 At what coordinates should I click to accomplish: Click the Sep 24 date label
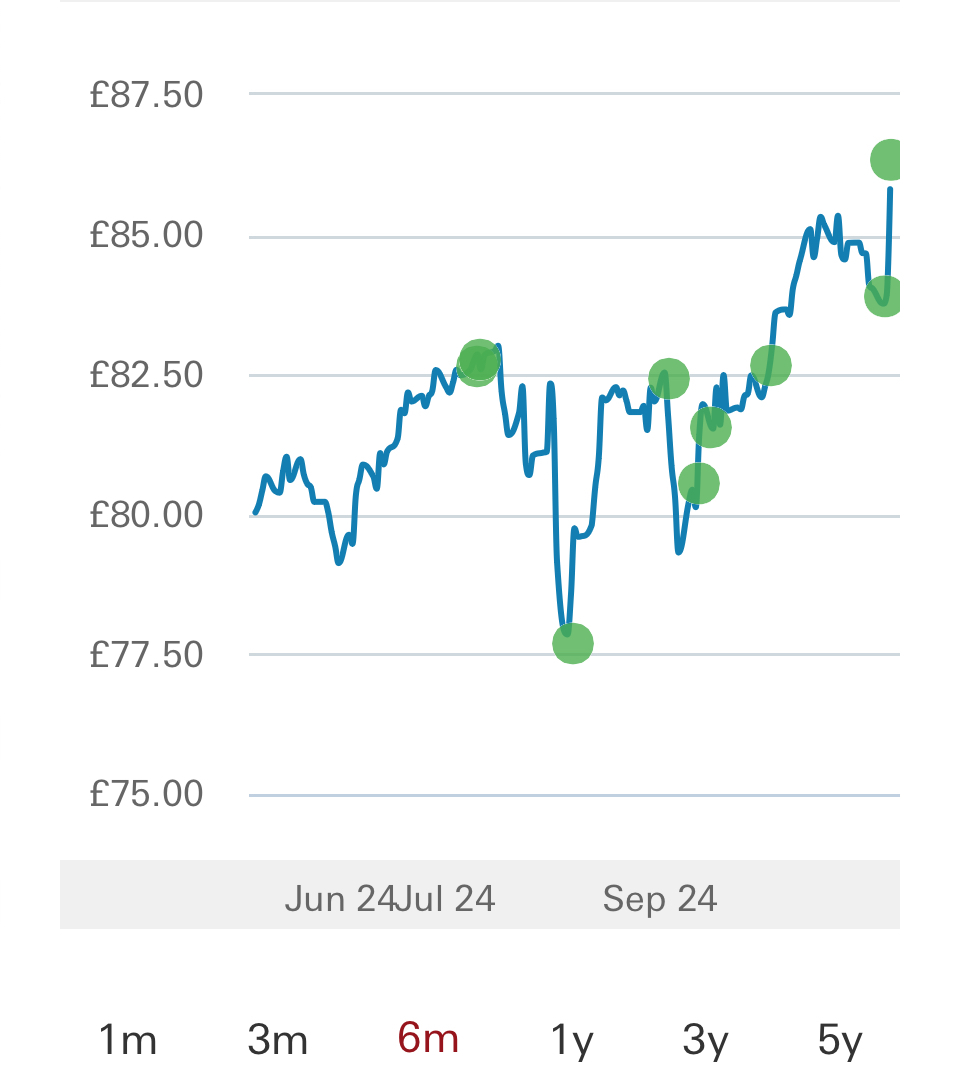(x=660, y=899)
